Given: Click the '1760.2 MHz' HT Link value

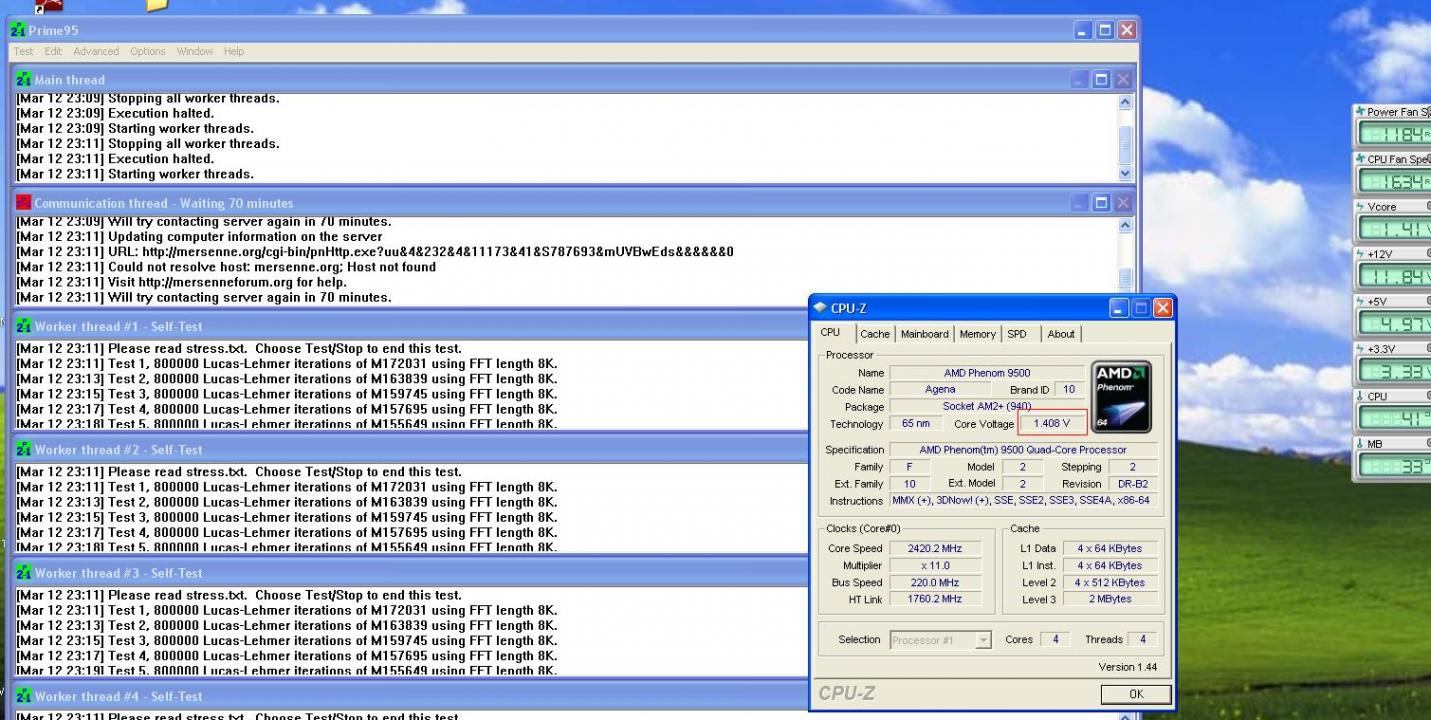Looking at the screenshot, I should click(934, 600).
